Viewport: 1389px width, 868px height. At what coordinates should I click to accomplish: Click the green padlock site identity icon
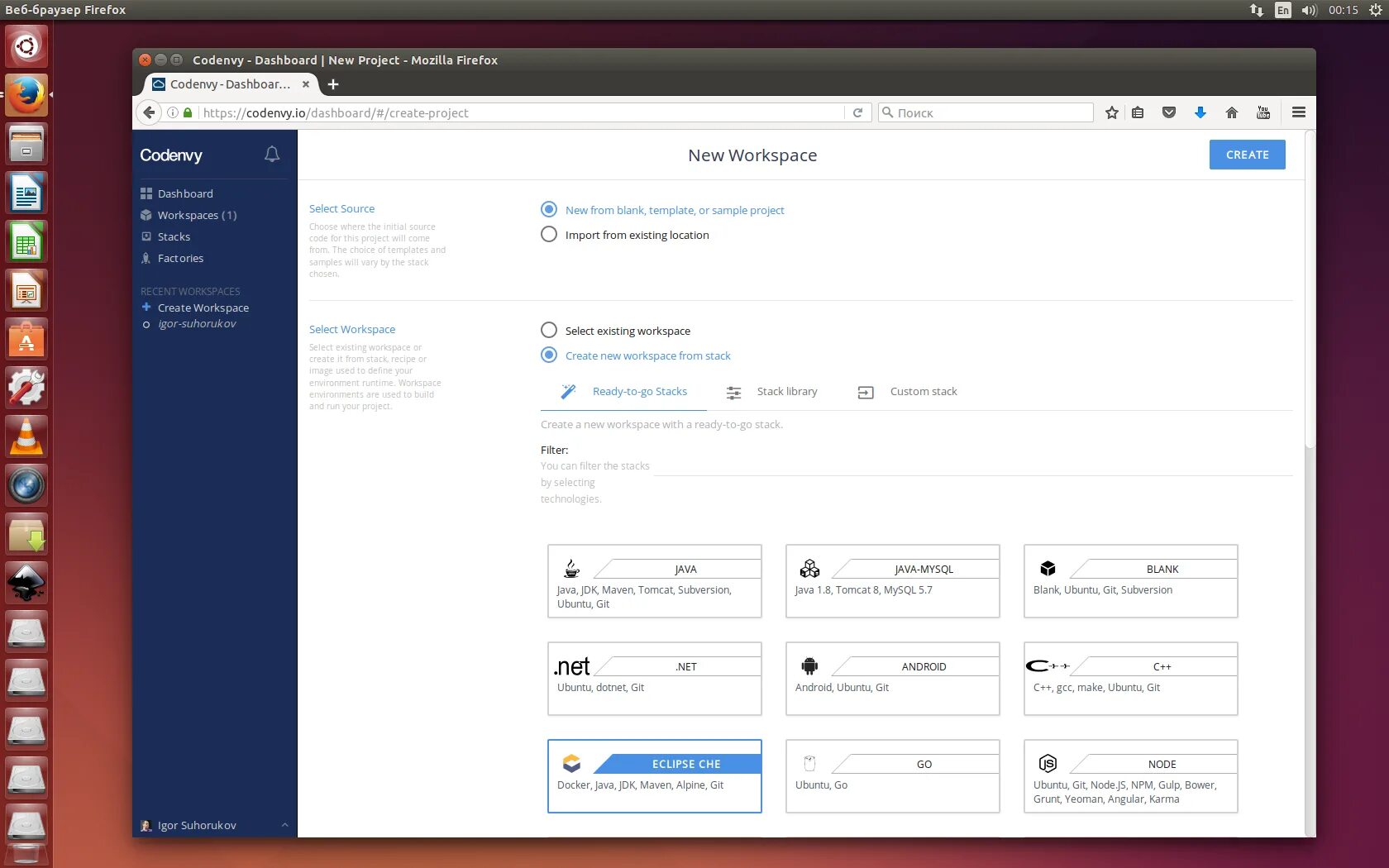tap(188, 112)
